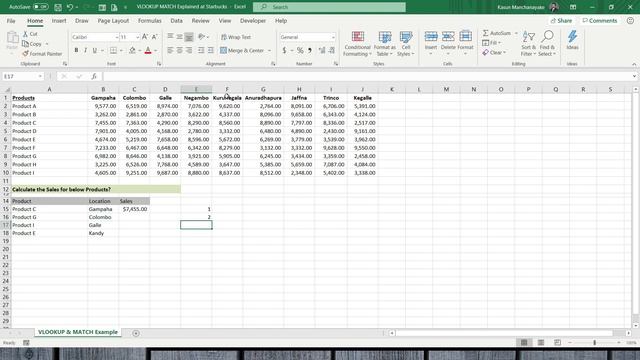Open the Merge & Center dropdown arrow
The image size is (640, 360).
point(269,51)
